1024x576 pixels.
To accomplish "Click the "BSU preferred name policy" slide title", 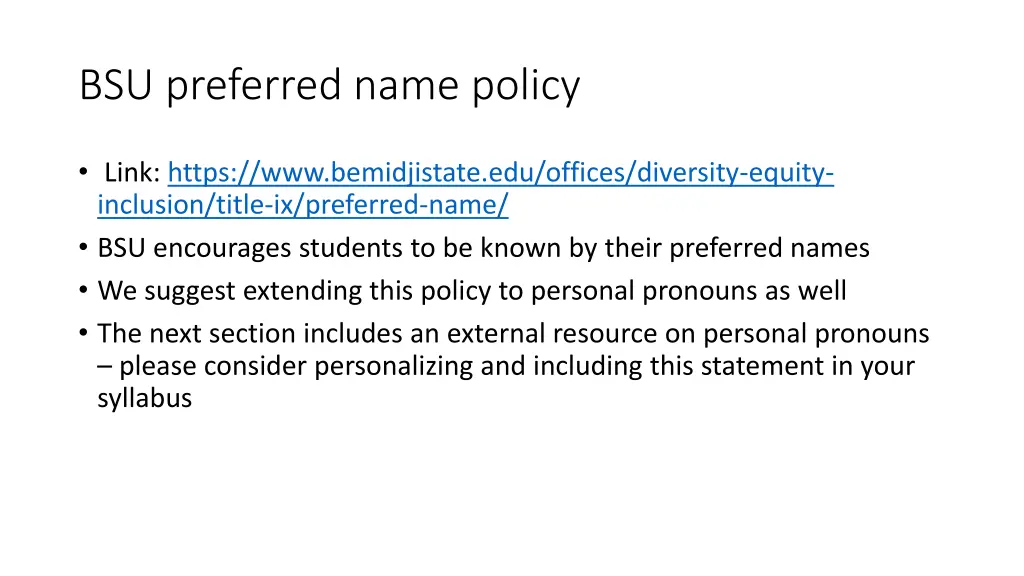I will pos(329,86).
